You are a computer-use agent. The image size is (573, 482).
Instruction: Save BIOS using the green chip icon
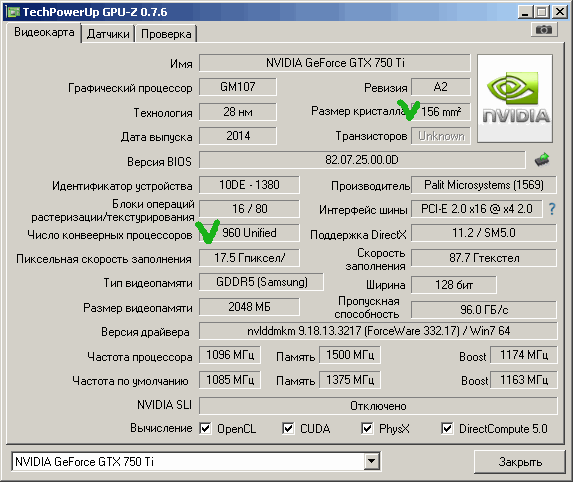pos(543,159)
